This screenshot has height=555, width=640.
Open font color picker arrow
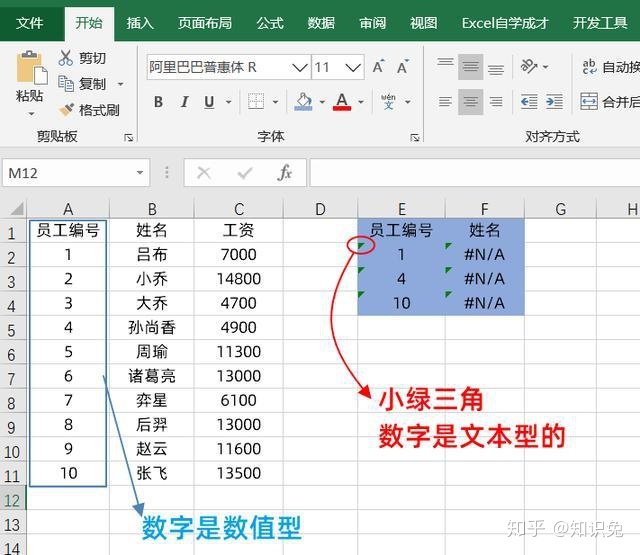click(361, 102)
